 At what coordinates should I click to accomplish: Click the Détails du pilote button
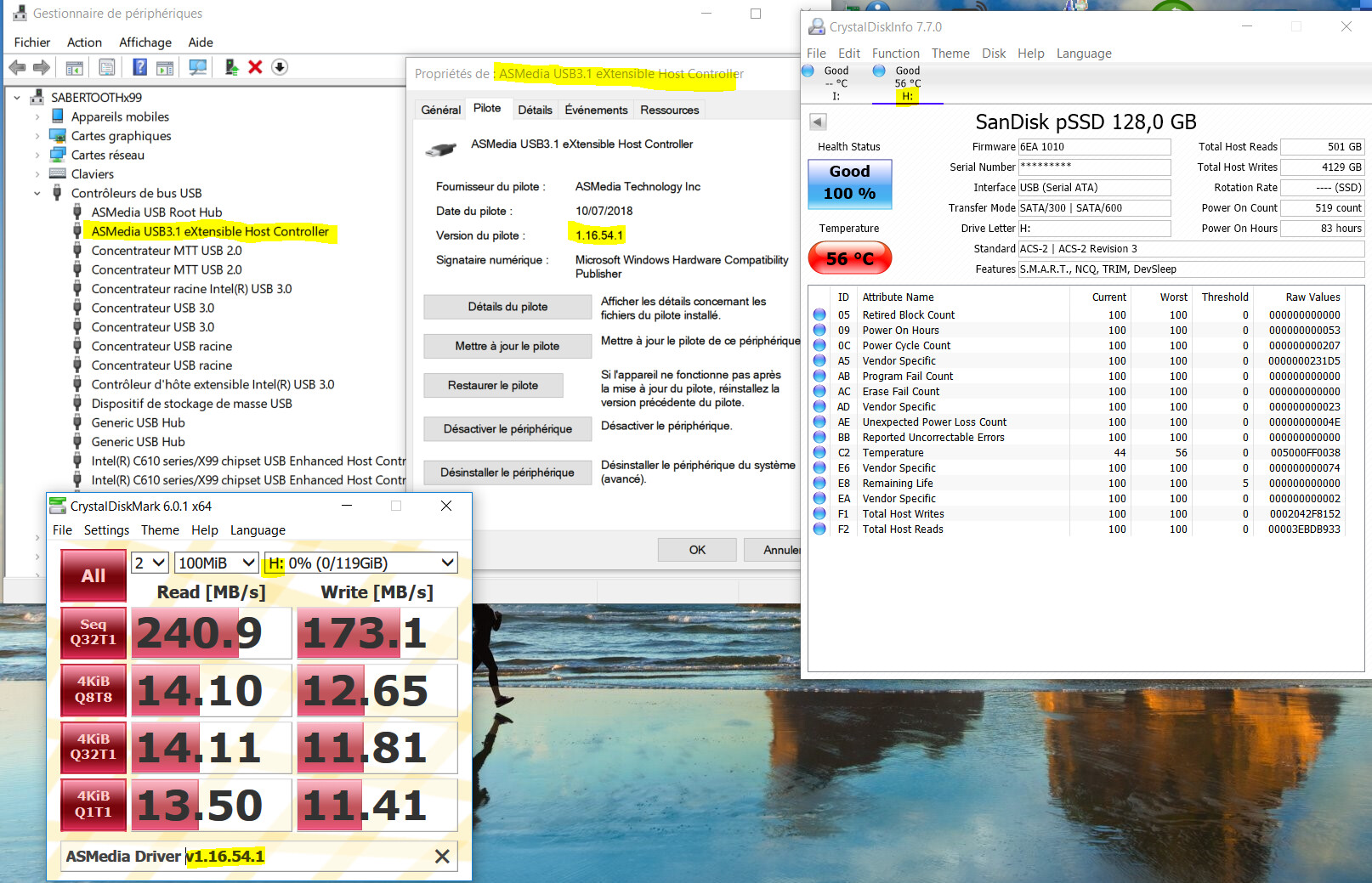(x=507, y=307)
